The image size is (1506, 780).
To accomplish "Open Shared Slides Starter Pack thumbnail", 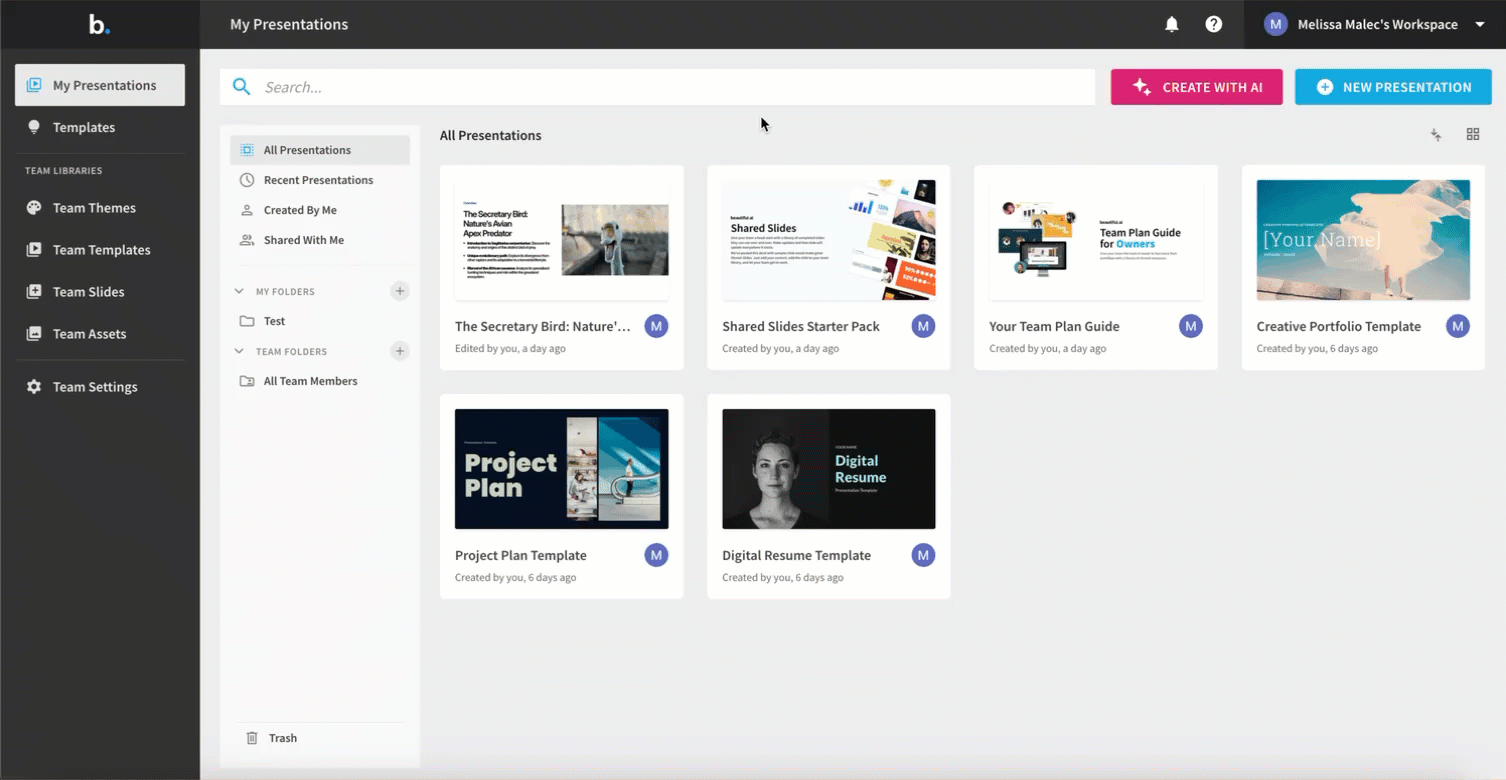I will click(x=829, y=240).
